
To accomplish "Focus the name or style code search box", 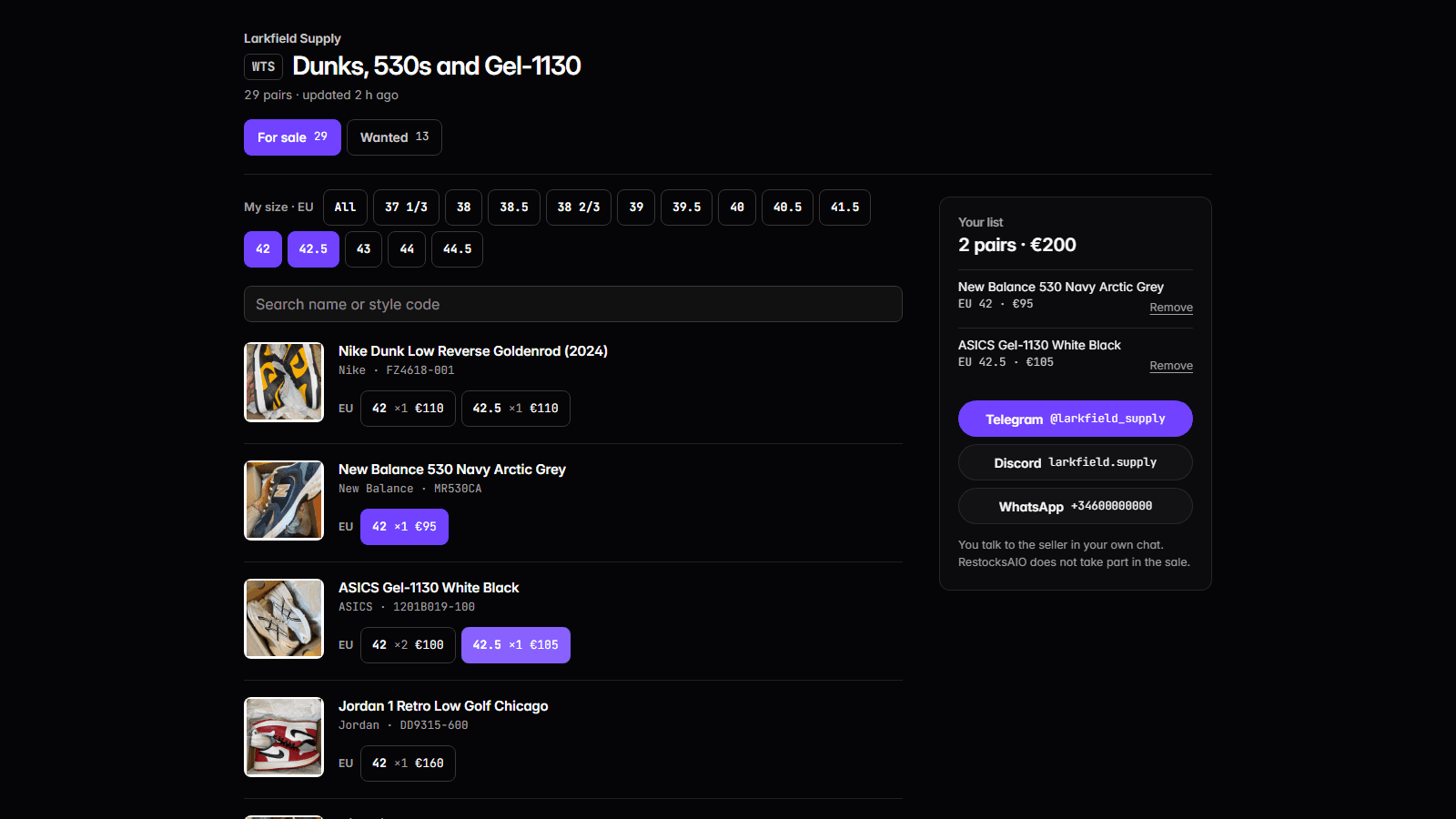I will (x=573, y=304).
